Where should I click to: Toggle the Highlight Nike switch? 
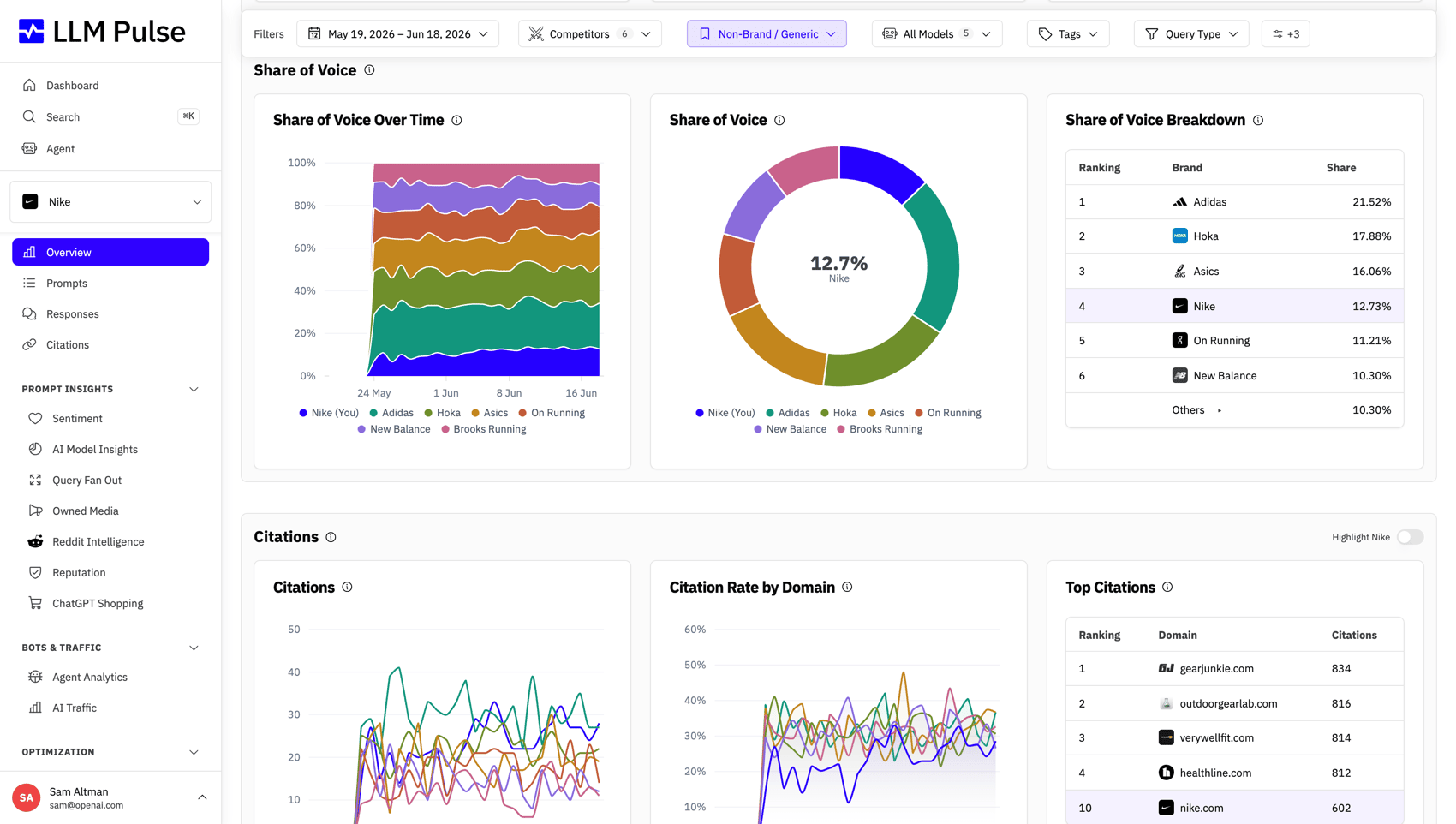click(x=1410, y=537)
